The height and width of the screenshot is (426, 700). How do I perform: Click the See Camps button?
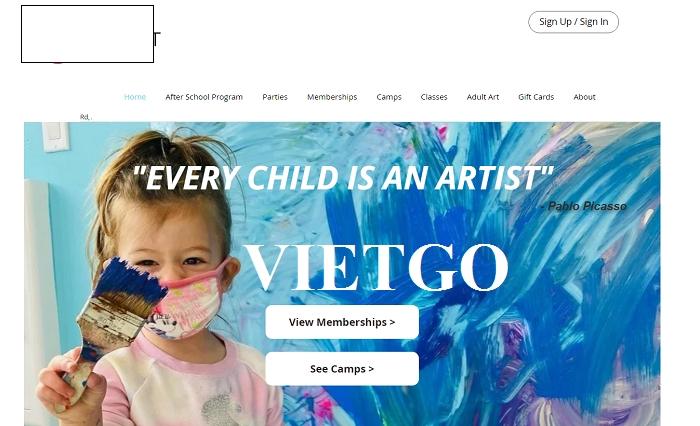[342, 369]
